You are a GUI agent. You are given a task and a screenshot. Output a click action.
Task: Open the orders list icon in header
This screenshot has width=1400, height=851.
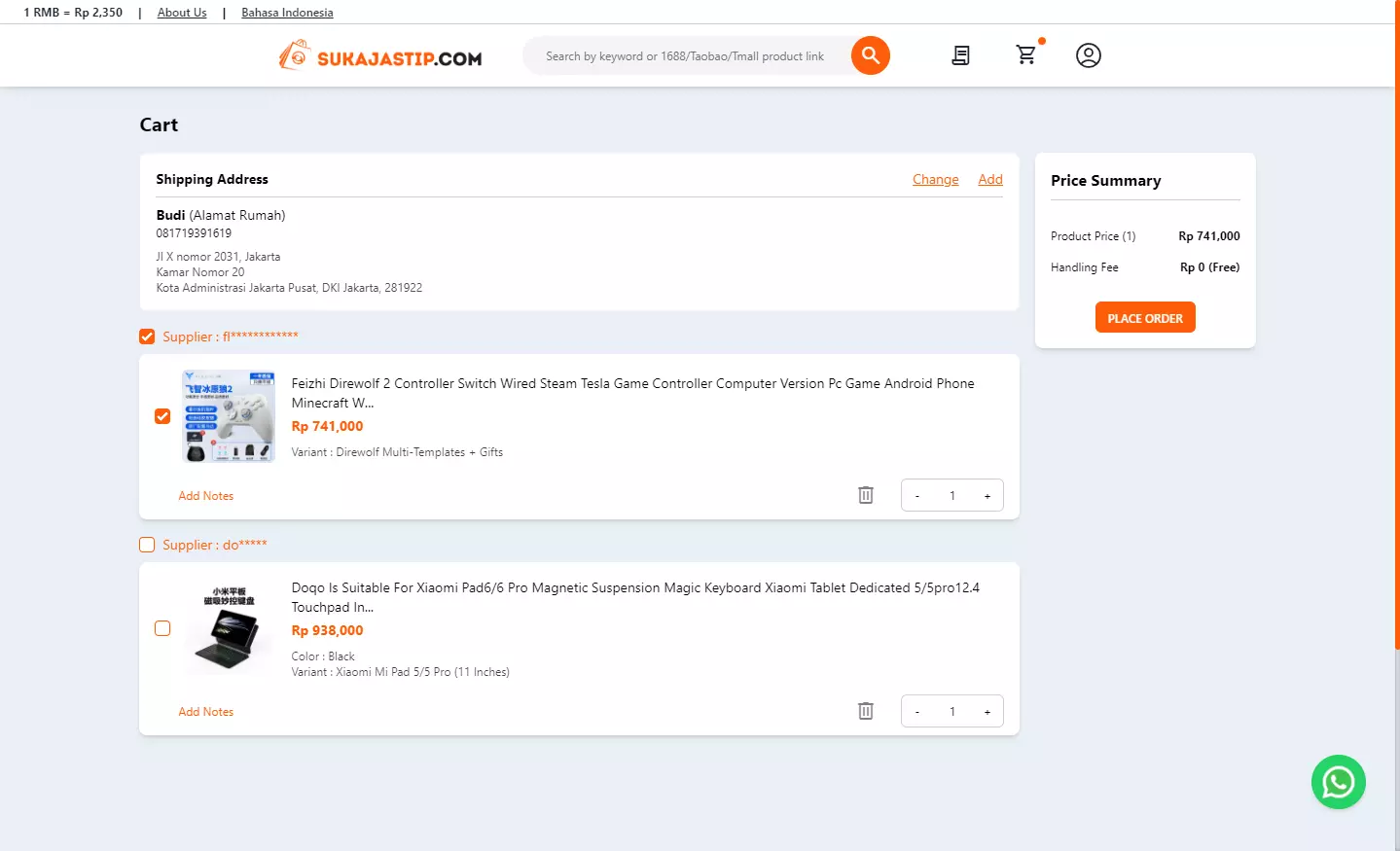point(960,55)
